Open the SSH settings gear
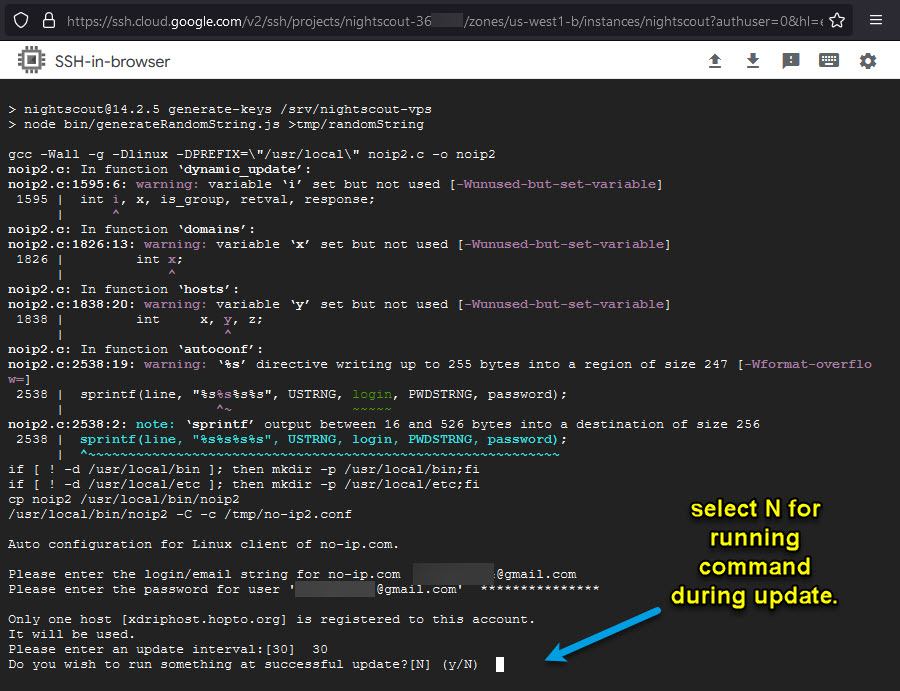Image resolution: width=900 pixels, height=691 pixels. 867,61
